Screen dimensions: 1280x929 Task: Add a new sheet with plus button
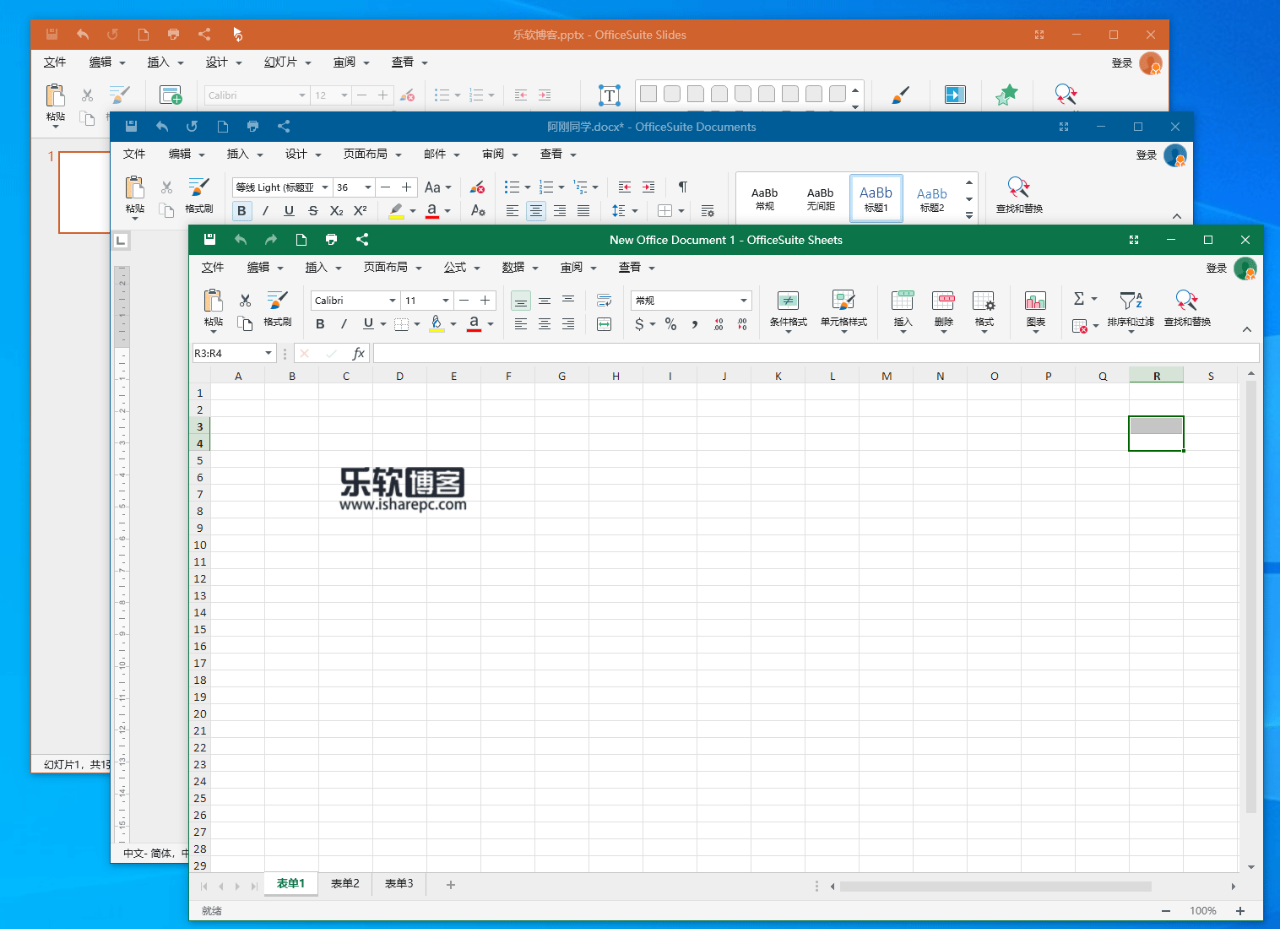coord(450,885)
